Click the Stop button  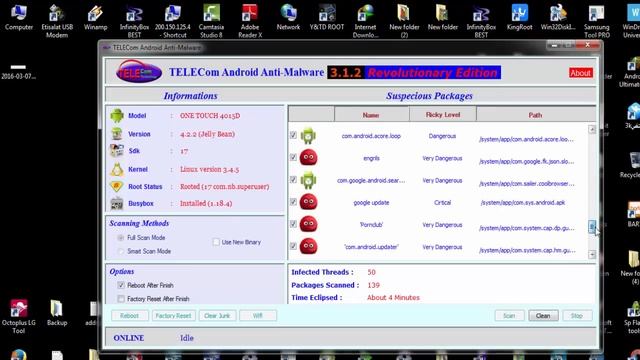(x=577, y=316)
